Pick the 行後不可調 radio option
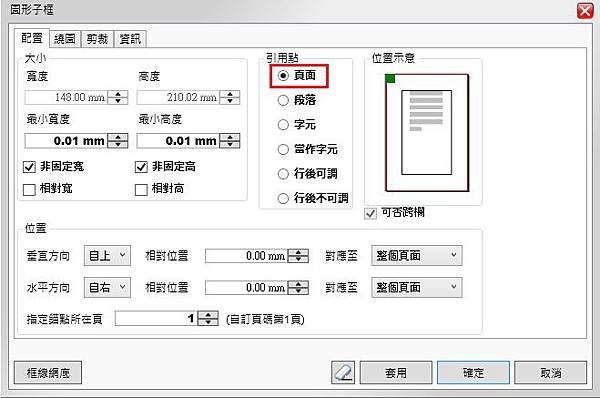Image resolution: width=600 pixels, height=398 pixels. (283, 198)
